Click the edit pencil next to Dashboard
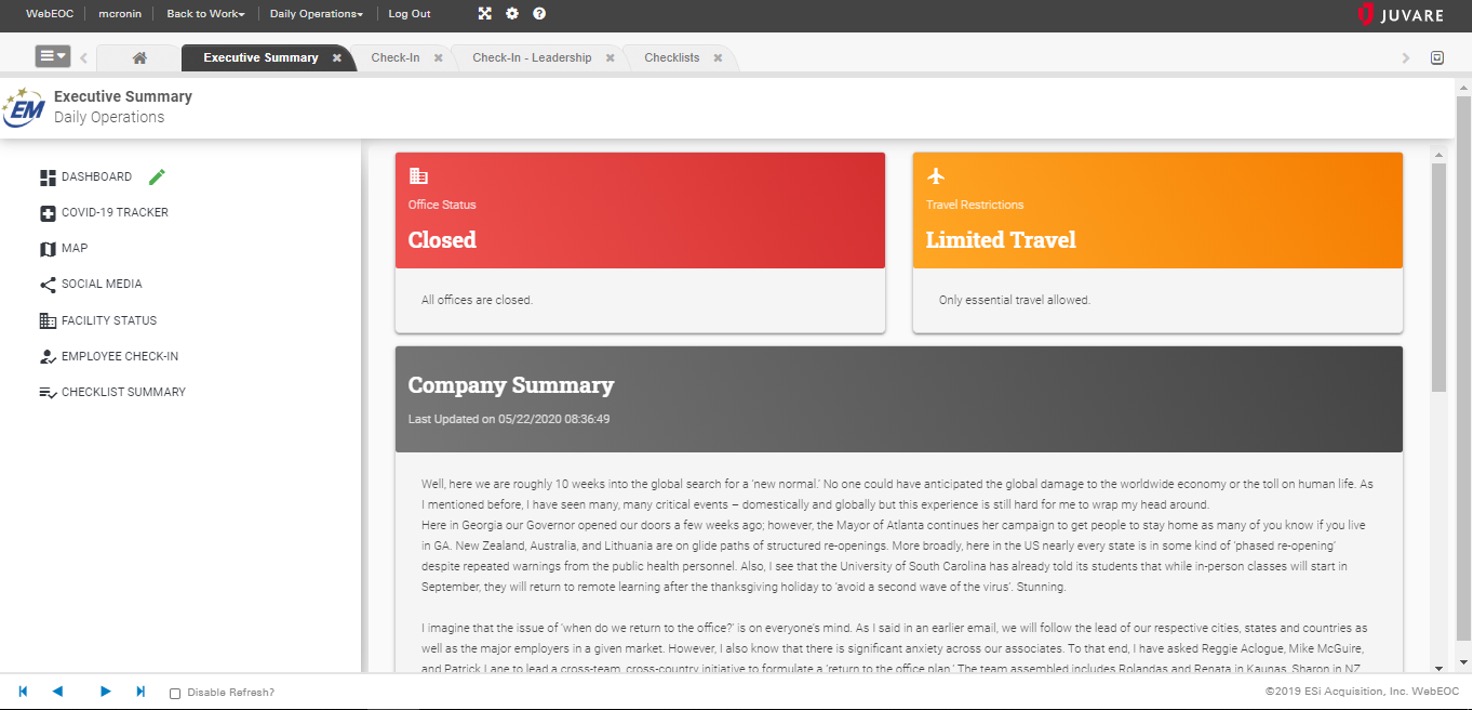This screenshot has width=1472, height=710. (157, 177)
